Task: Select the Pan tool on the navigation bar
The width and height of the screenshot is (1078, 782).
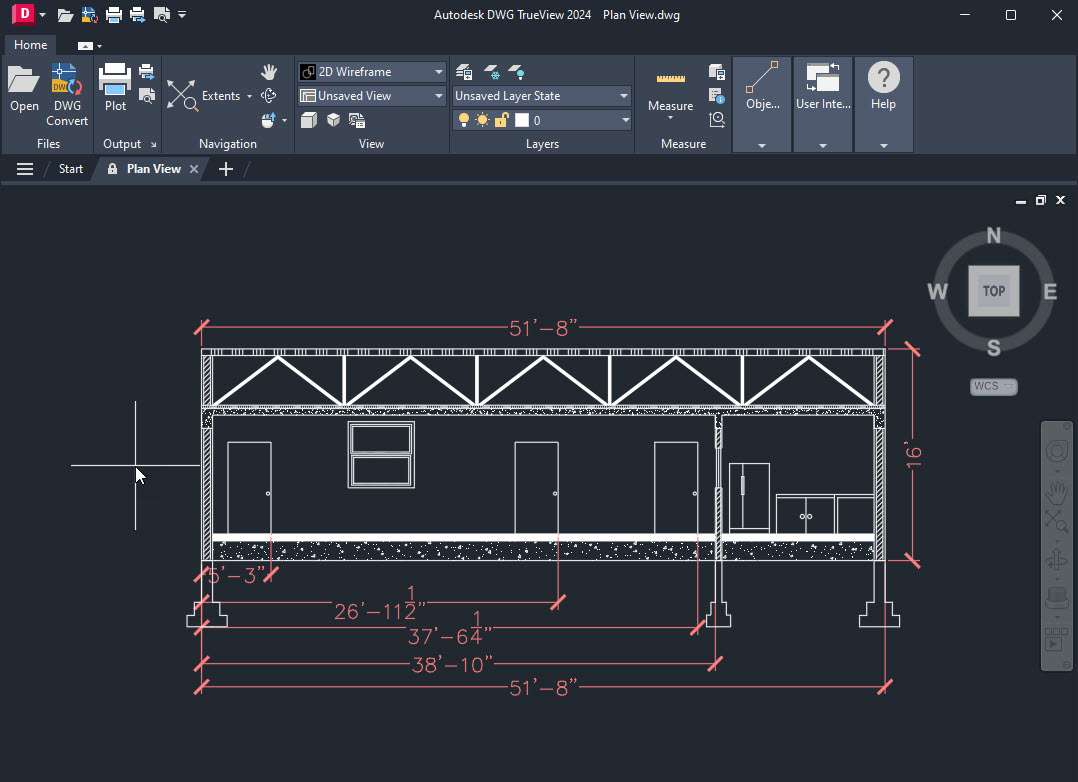Action: point(1056,491)
